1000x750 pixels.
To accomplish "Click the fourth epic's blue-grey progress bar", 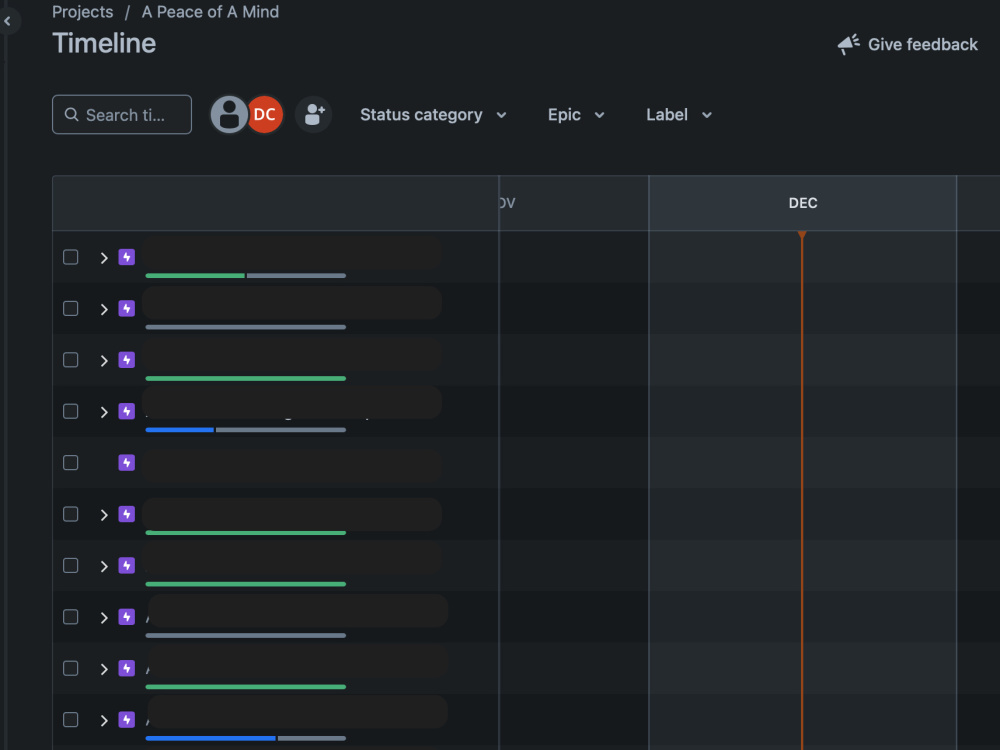I will click(246, 430).
